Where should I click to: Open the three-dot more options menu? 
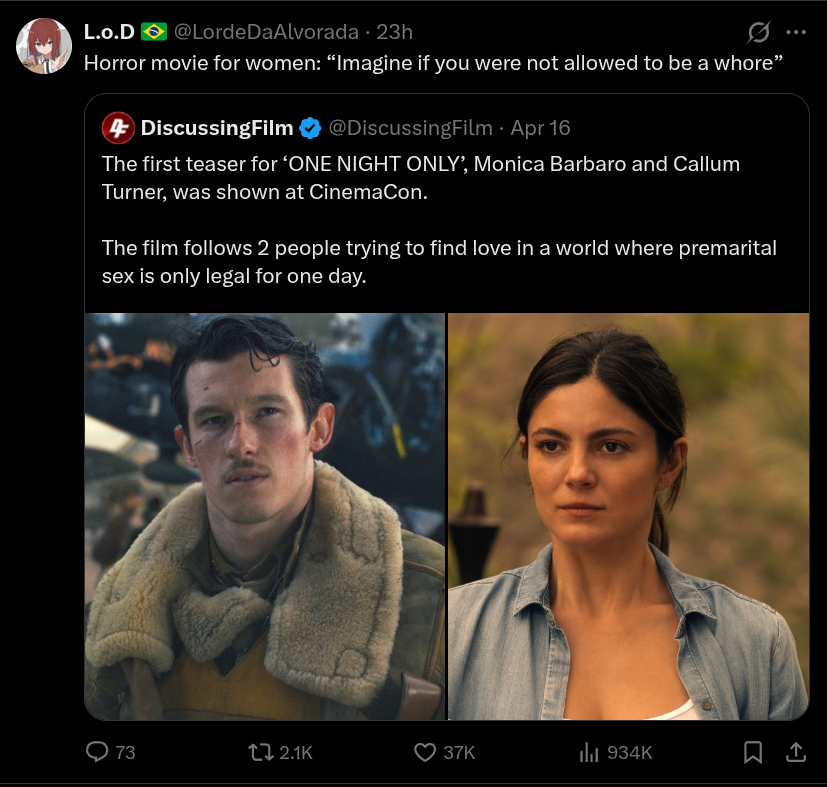796,32
